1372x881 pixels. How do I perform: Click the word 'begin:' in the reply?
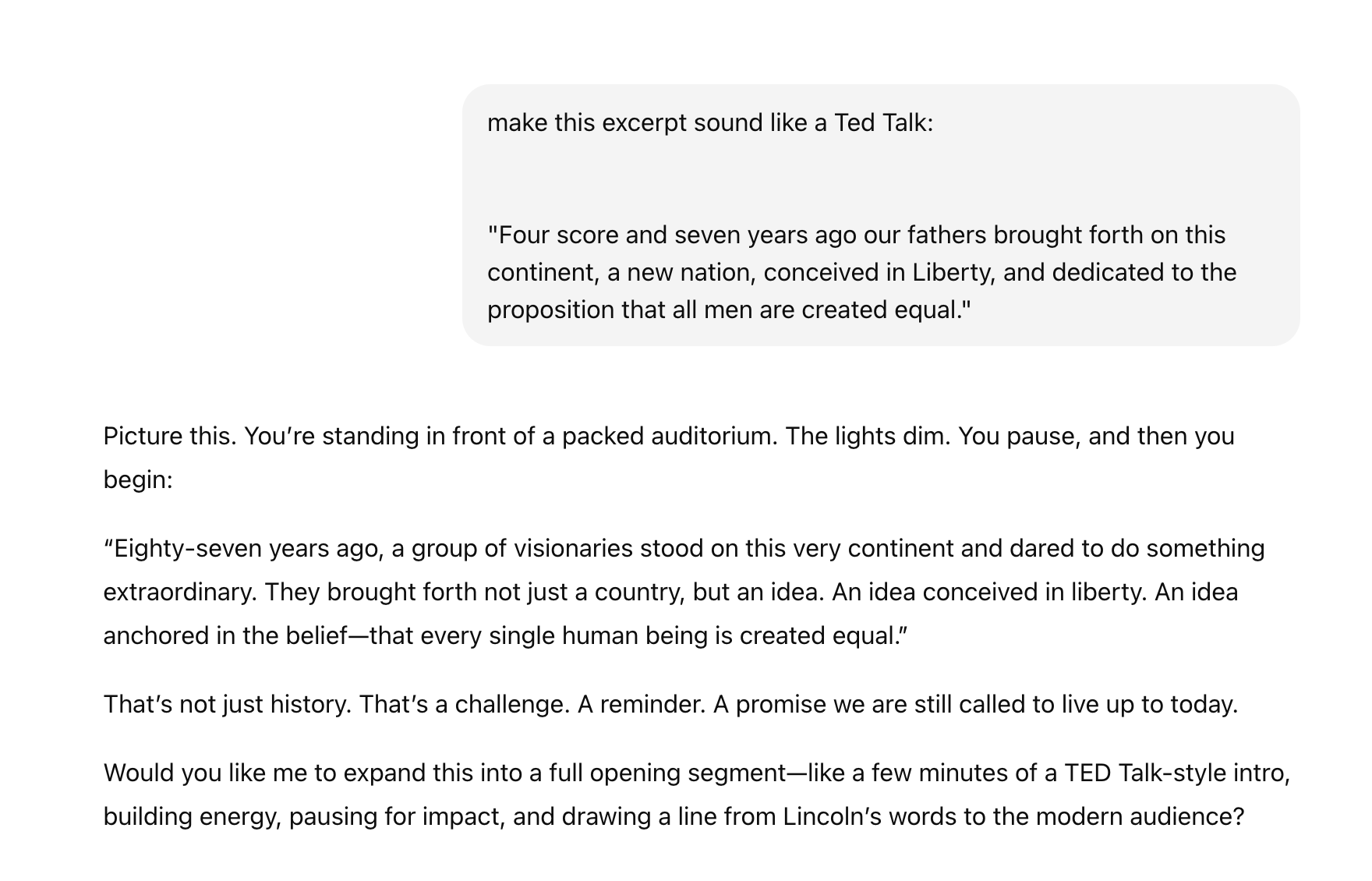coord(138,479)
